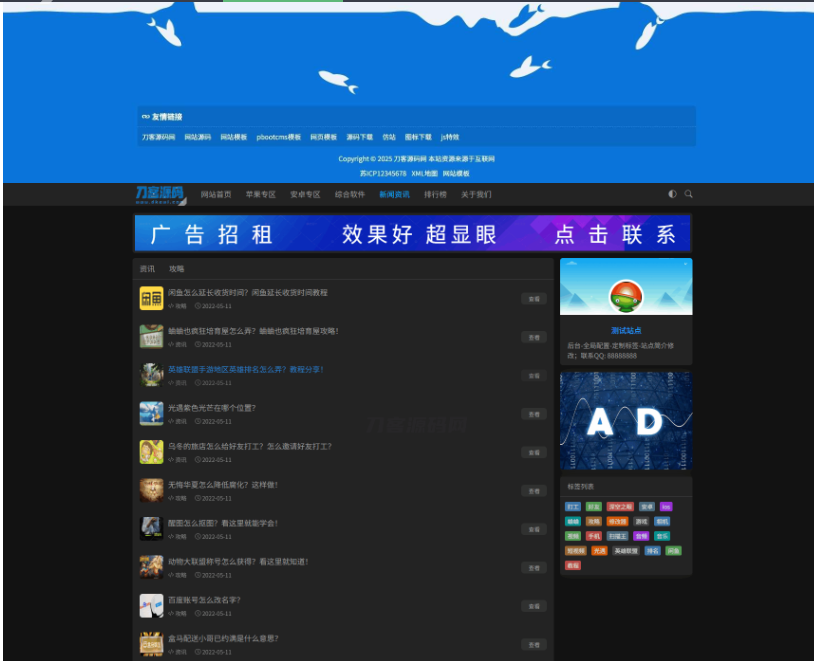Select the 英雄联盟 tag in tag list
Viewport: 814px width, 661px height.
(x=626, y=551)
